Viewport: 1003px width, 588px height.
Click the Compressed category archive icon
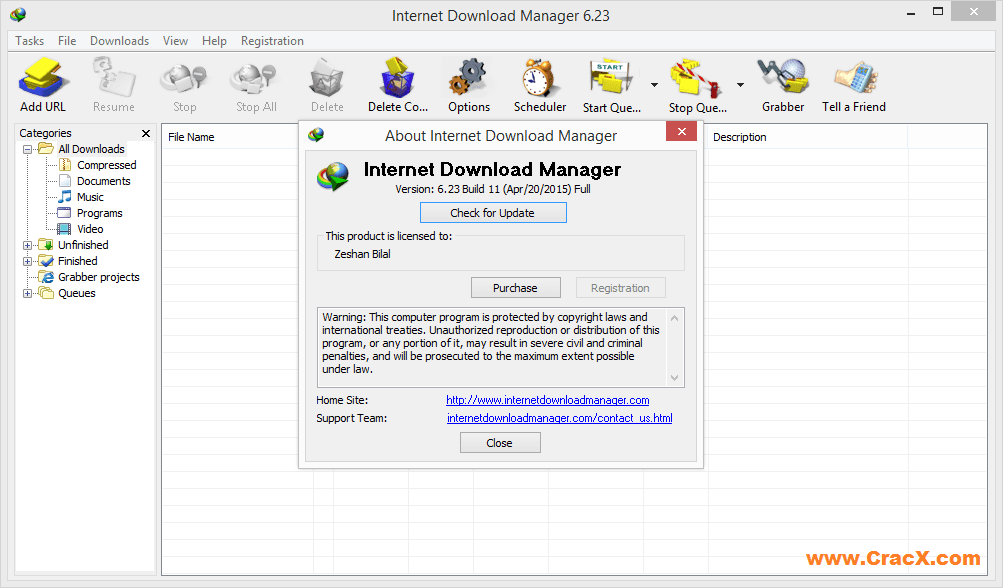coord(65,165)
